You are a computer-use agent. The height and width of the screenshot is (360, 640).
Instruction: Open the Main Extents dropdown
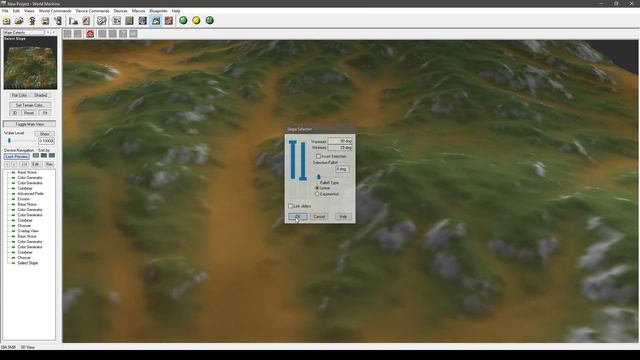pyautogui.click(x=24, y=32)
